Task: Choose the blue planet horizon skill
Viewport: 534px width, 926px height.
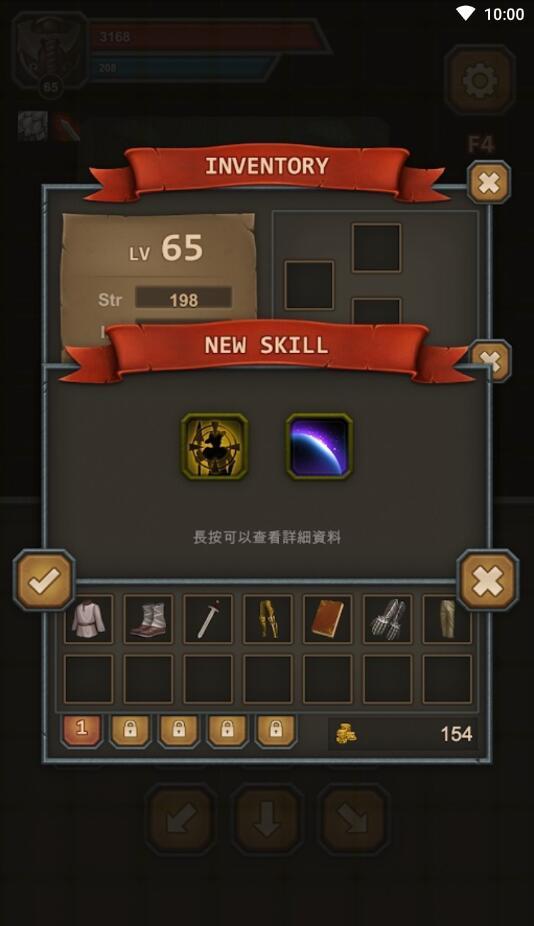Action: [x=319, y=446]
